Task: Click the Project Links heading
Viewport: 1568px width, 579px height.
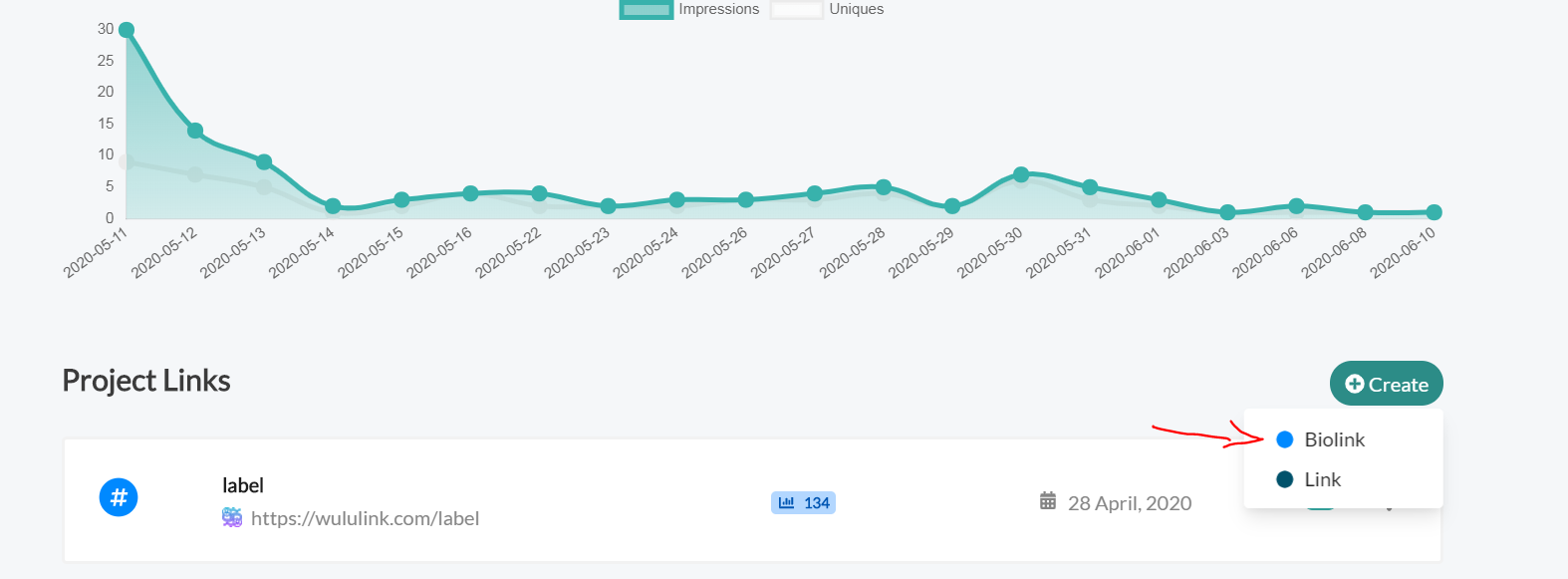Action: click(x=146, y=381)
